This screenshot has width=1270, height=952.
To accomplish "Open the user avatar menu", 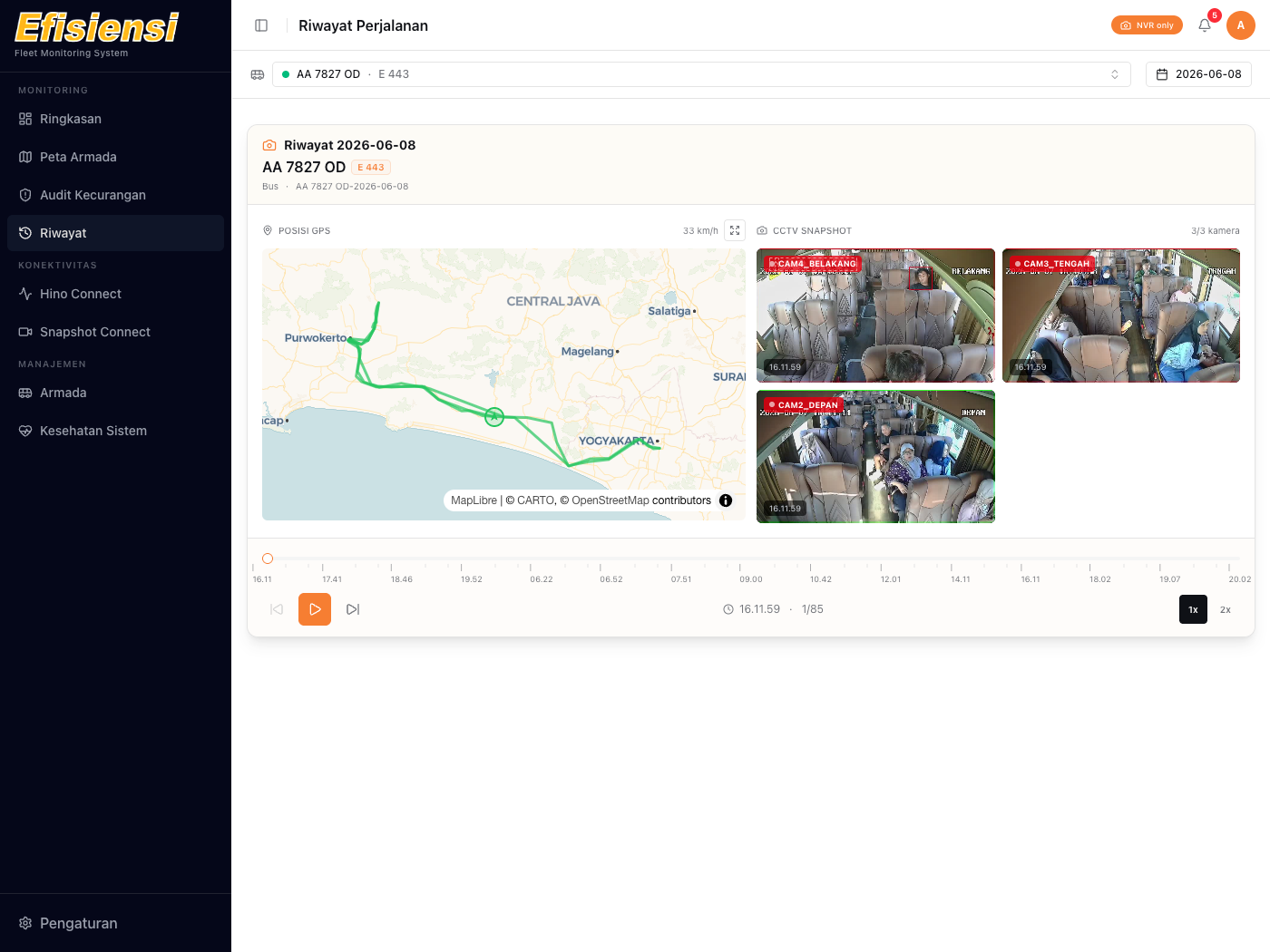I will click(1241, 25).
